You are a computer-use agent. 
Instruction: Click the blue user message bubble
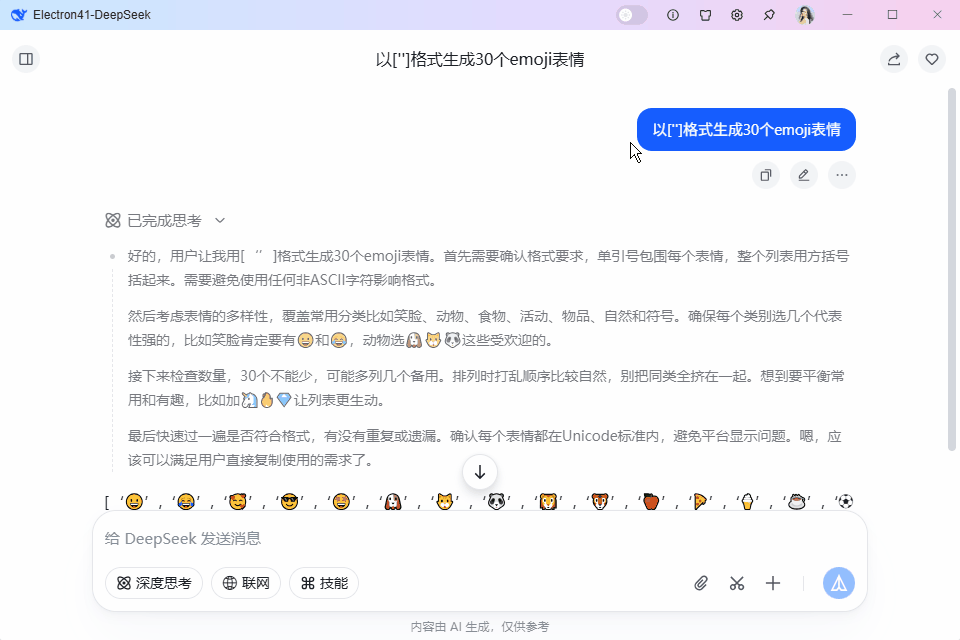point(746,130)
